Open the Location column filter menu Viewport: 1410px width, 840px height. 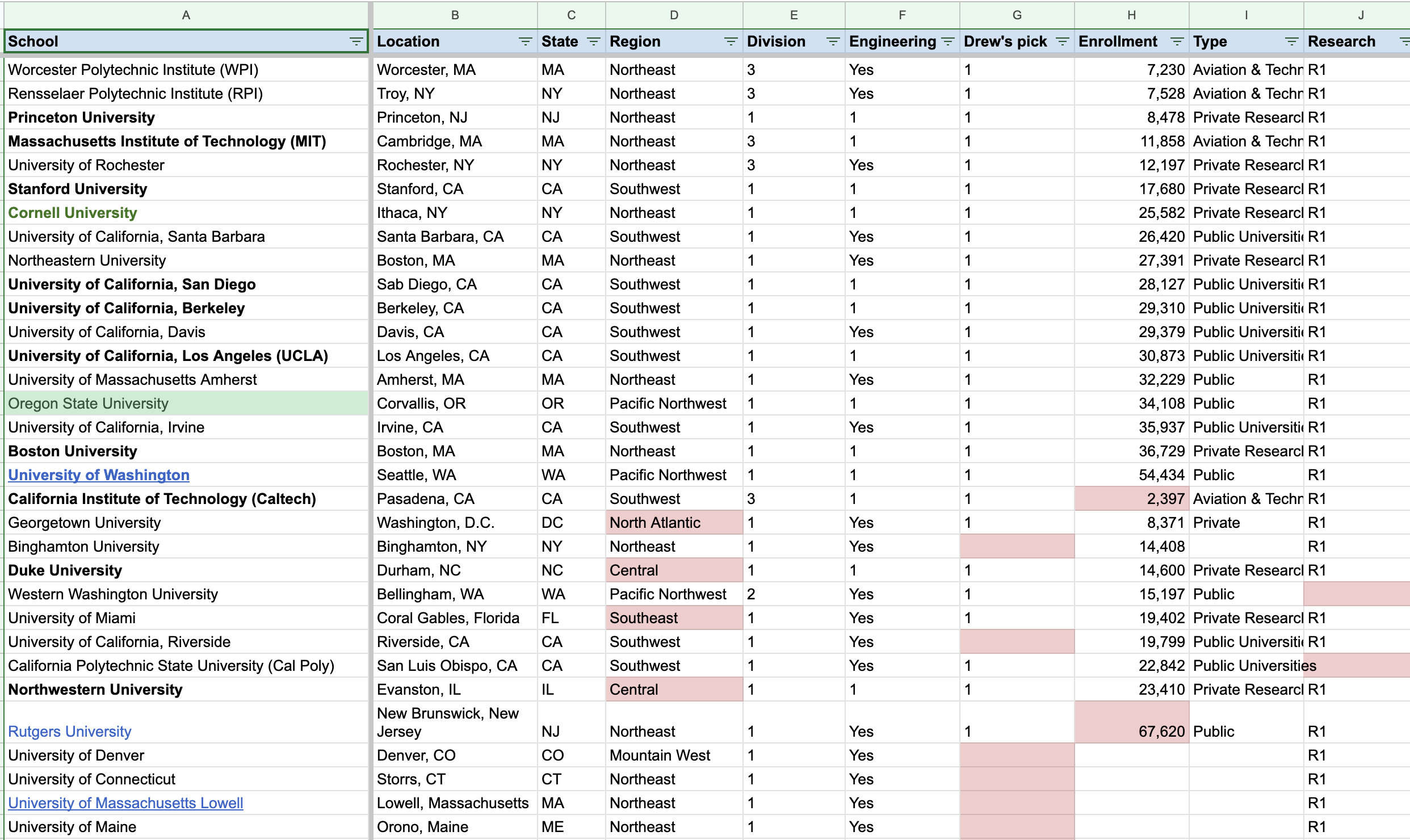tap(525, 41)
